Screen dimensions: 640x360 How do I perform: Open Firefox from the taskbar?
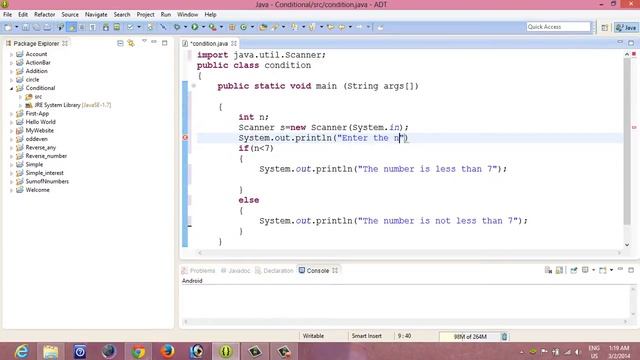tap(167, 351)
